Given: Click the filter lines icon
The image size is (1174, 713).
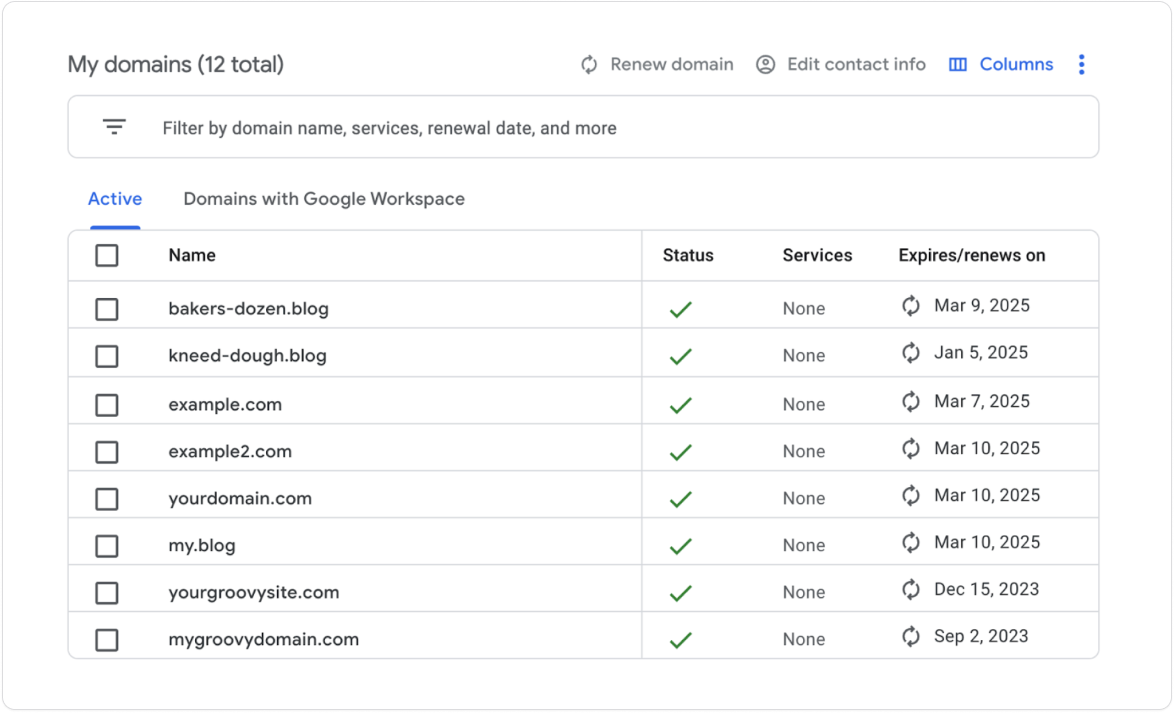Looking at the screenshot, I should (114, 127).
